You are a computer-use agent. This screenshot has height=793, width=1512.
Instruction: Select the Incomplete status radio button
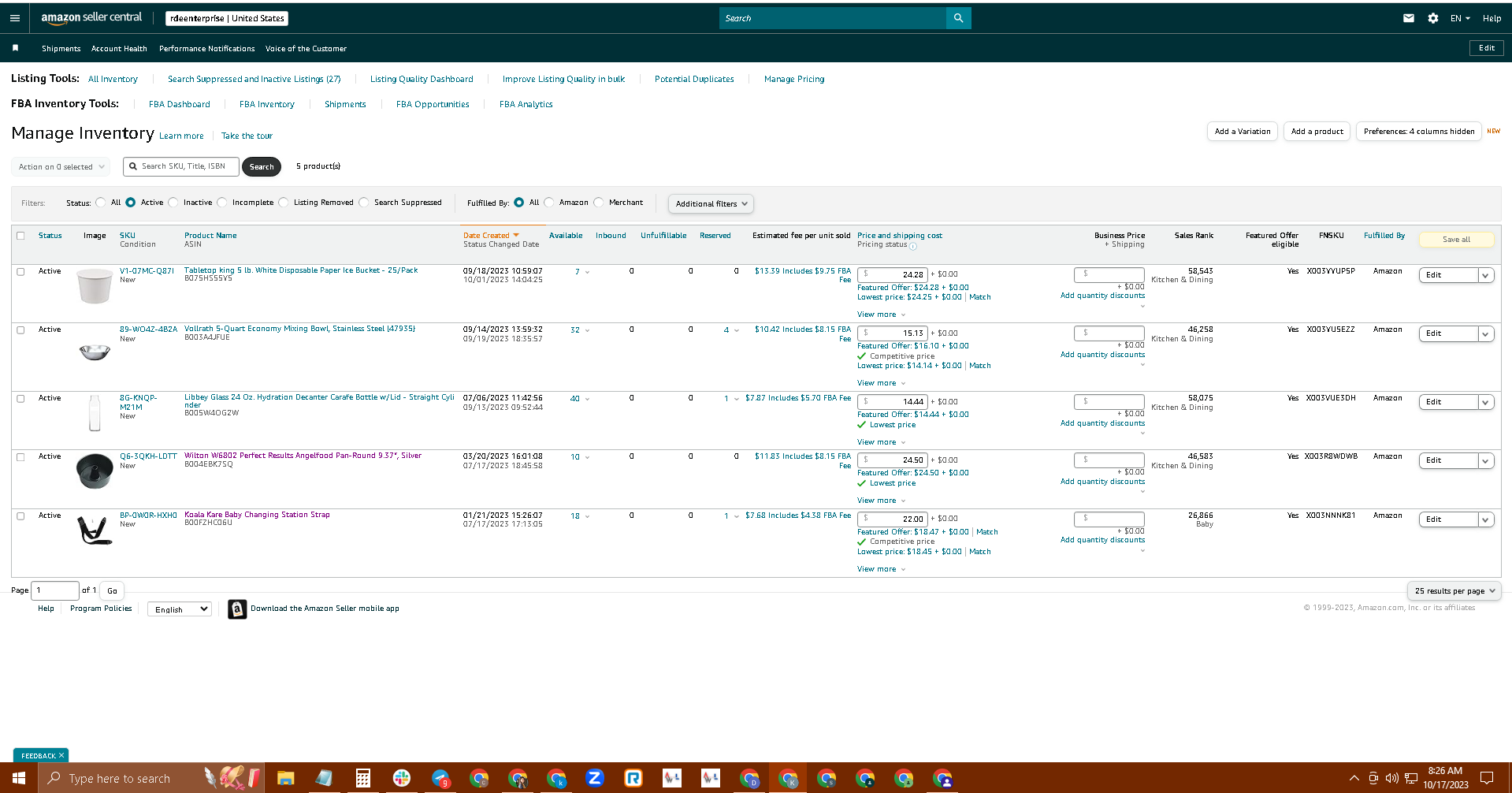(x=222, y=203)
